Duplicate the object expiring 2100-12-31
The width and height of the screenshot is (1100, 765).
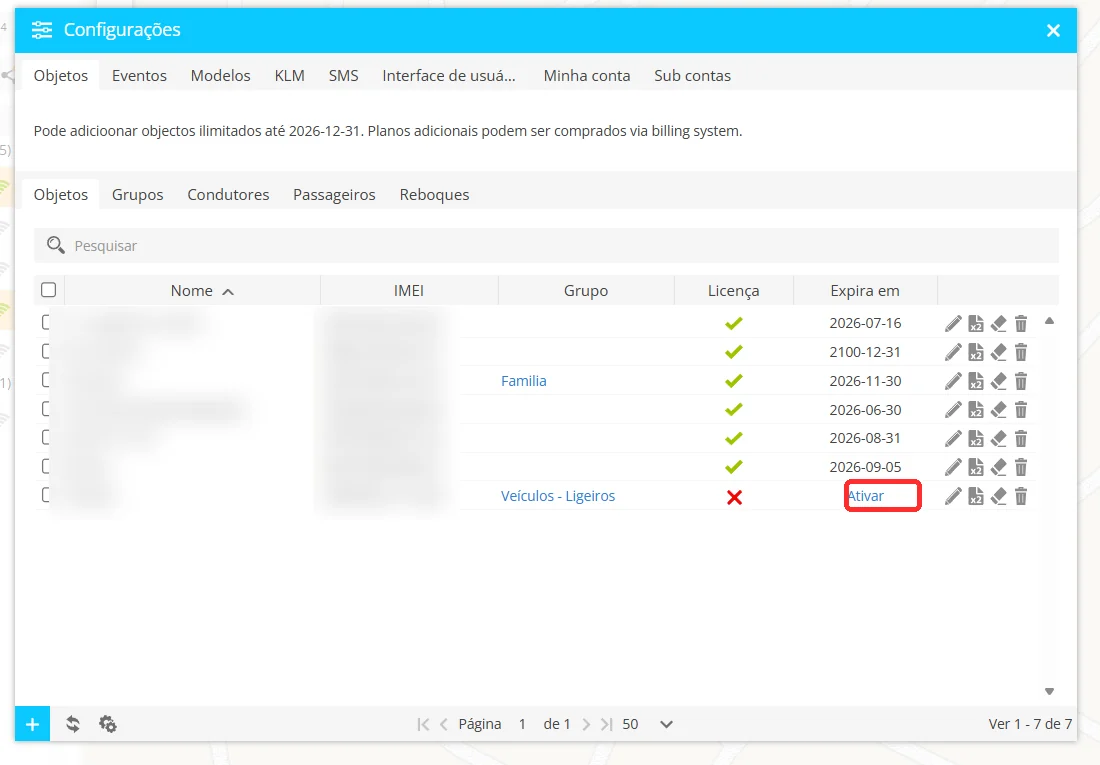coord(976,352)
